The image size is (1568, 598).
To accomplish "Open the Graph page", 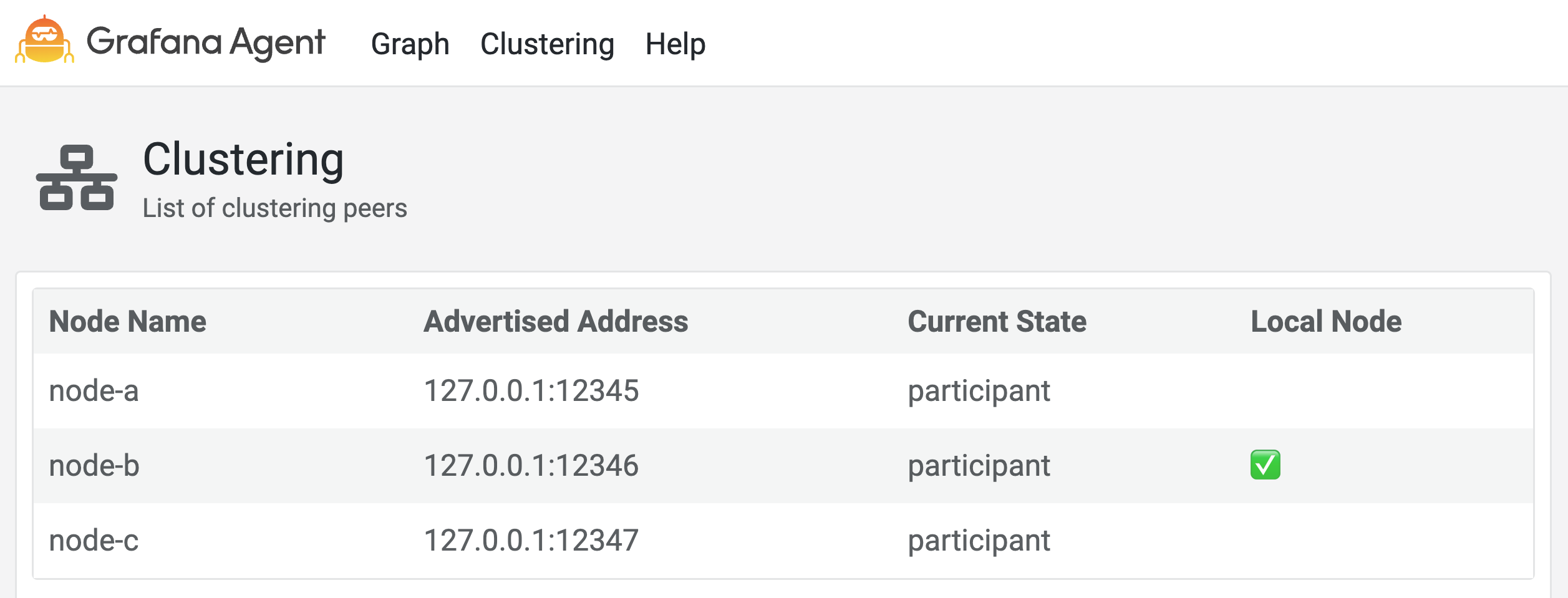I will tap(410, 44).
